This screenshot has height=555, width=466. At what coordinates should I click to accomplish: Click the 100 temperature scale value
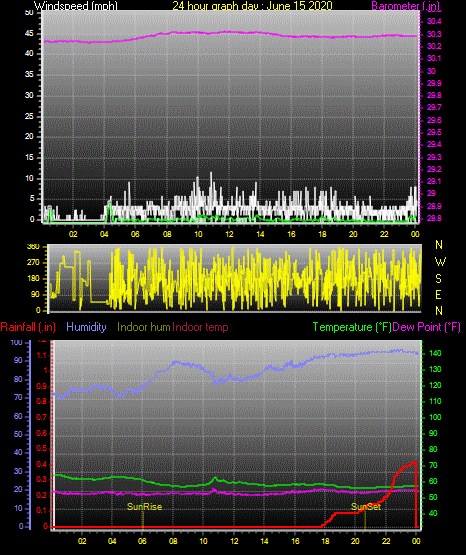(435, 417)
